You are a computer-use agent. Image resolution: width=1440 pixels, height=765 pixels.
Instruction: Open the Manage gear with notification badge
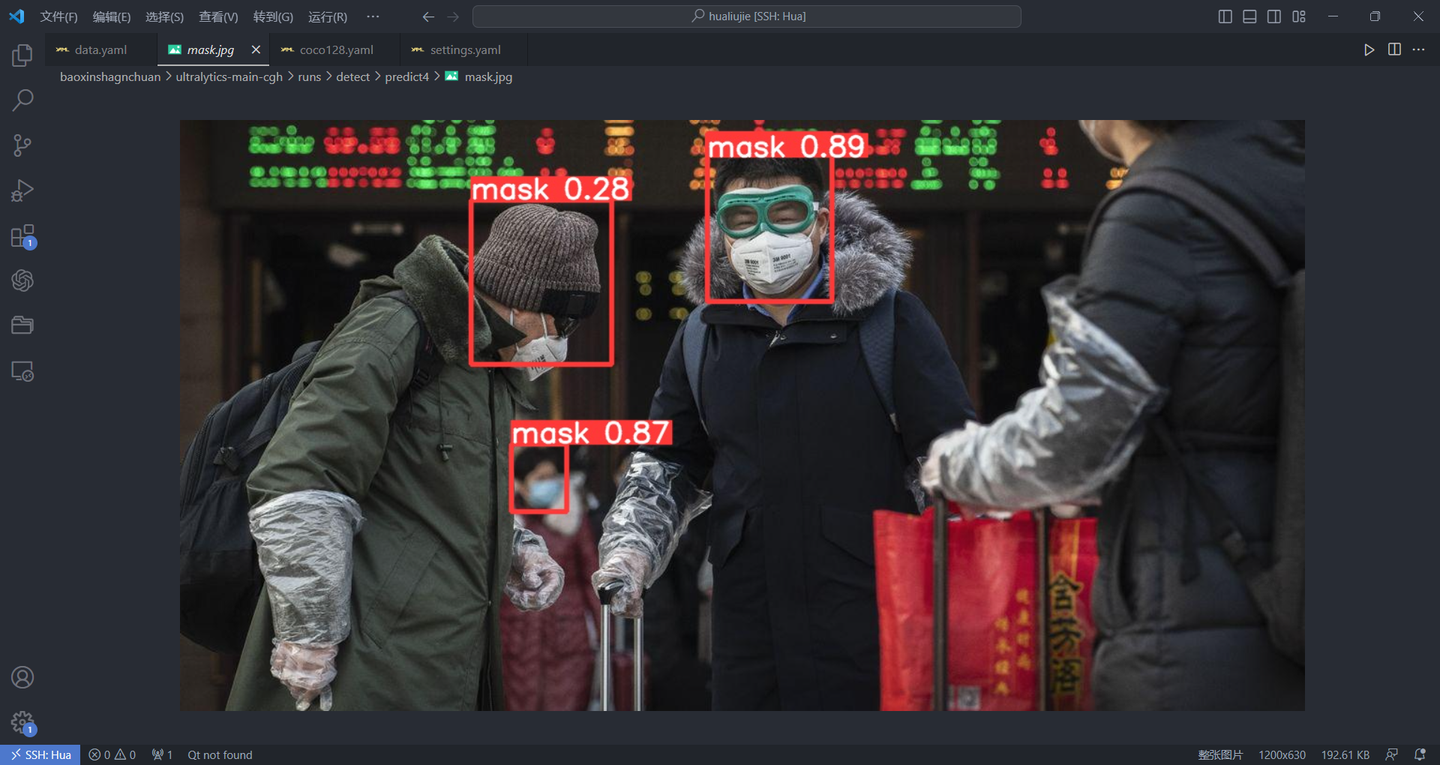point(21,722)
